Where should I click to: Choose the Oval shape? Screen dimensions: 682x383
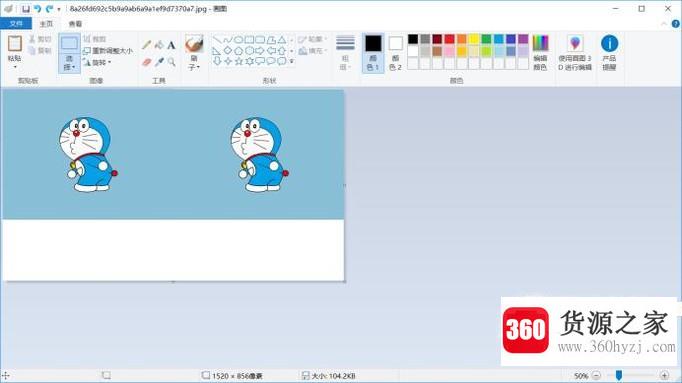coord(238,40)
